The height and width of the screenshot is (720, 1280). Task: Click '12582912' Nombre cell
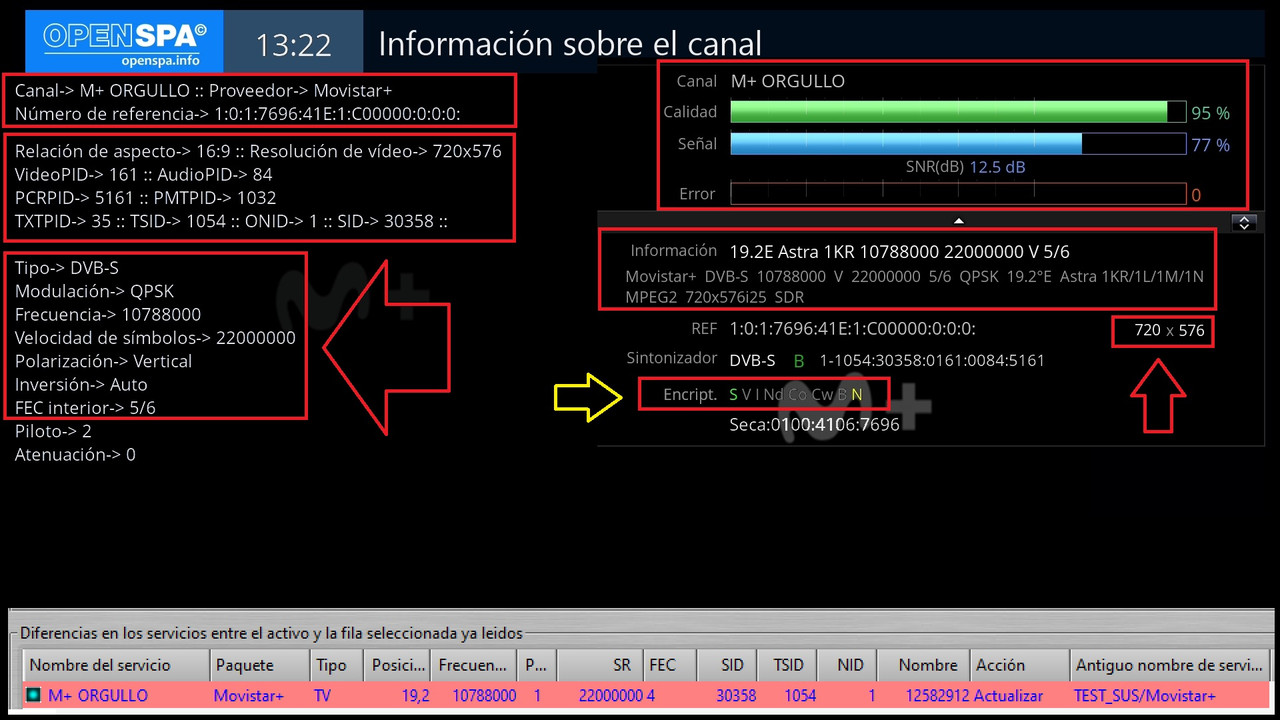point(937,695)
